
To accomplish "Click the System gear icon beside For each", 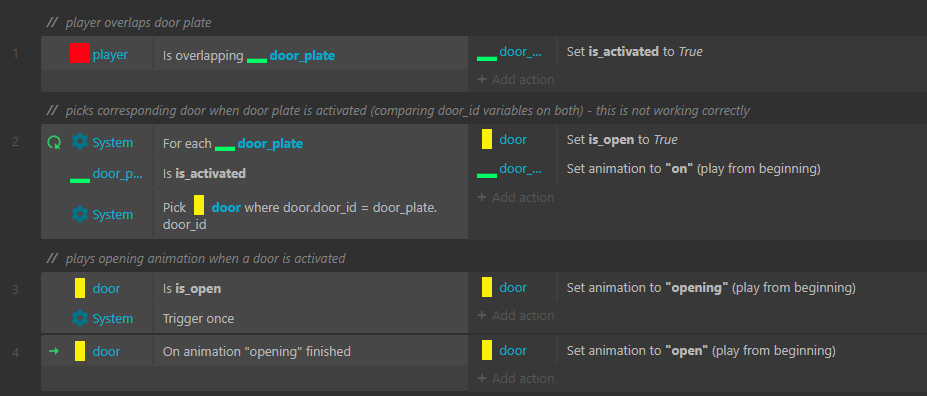I will point(79,142).
